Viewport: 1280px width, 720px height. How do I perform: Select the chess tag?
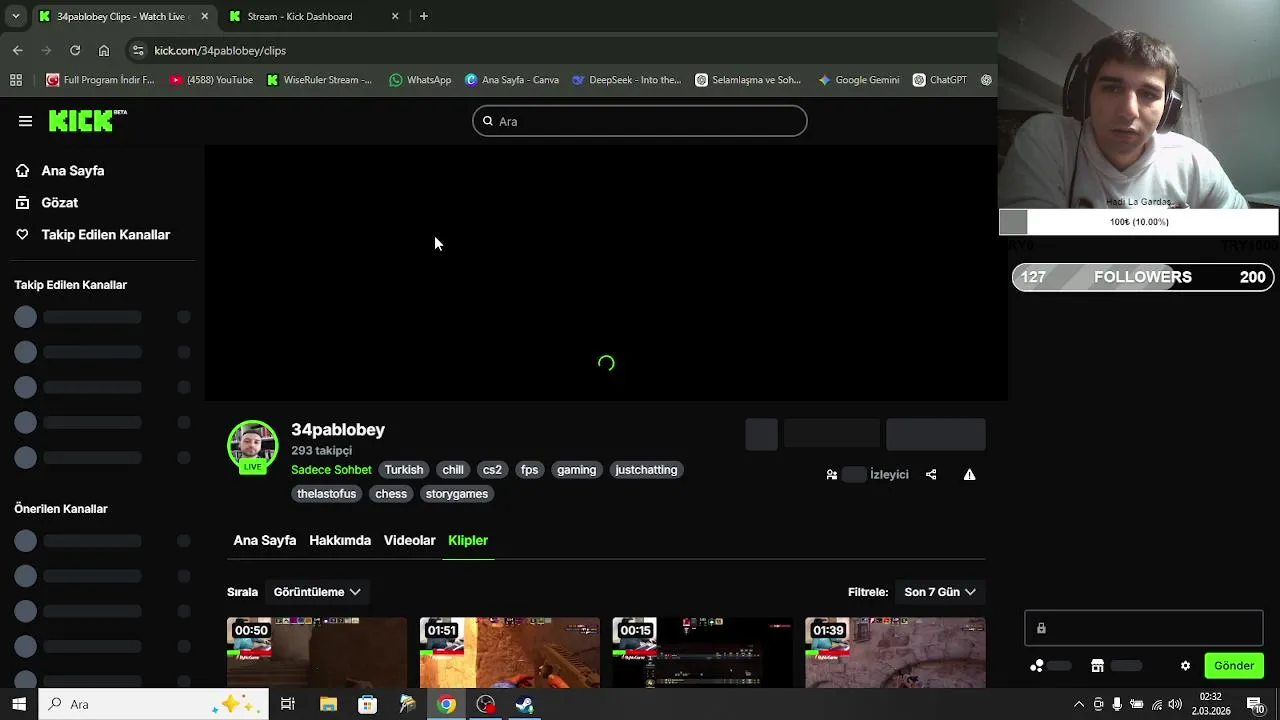point(391,494)
